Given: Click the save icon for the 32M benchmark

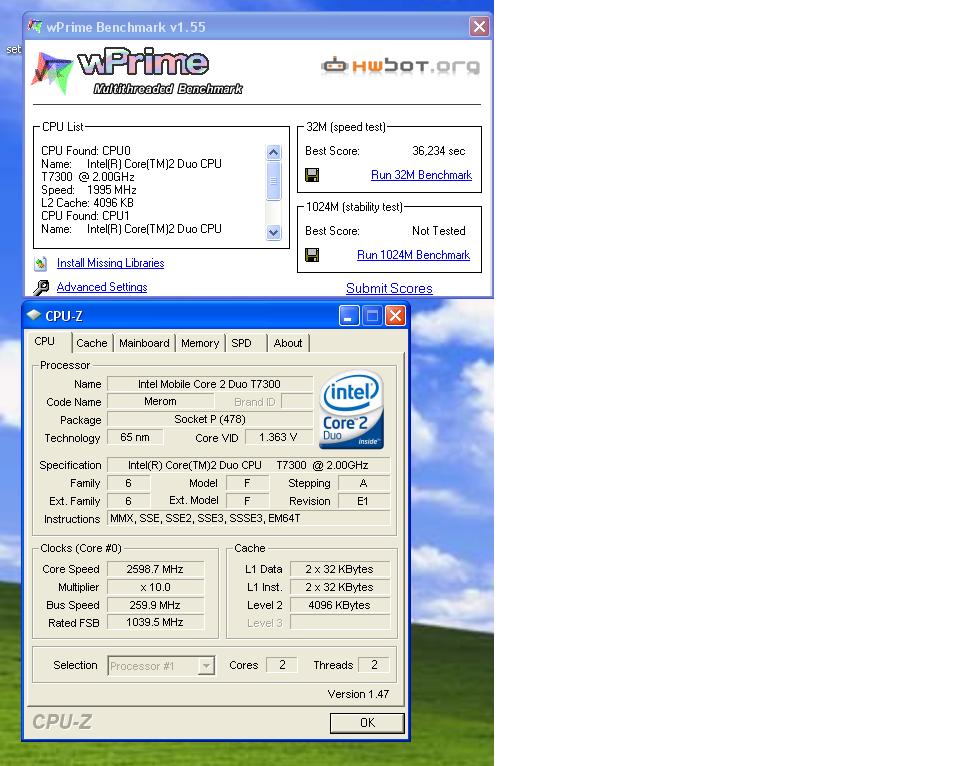Looking at the screenshot, I should pyautogui.click(x=312, y=175).
